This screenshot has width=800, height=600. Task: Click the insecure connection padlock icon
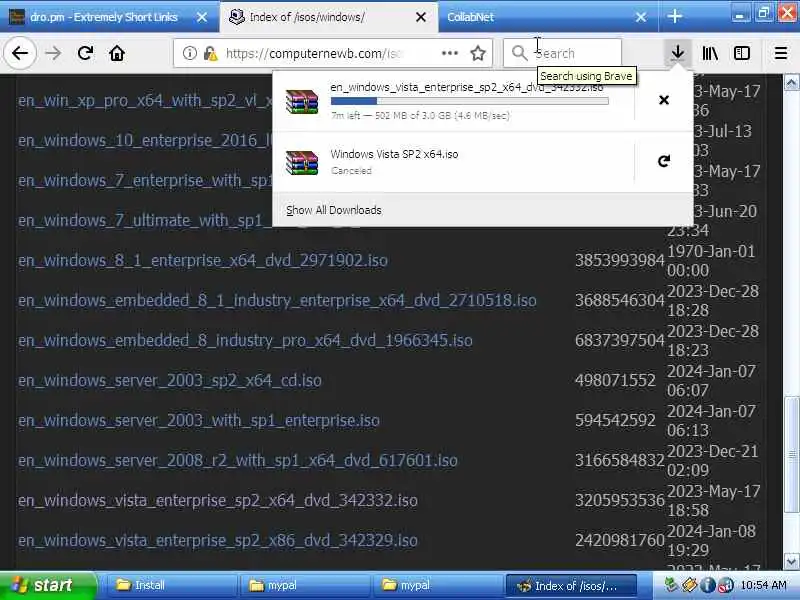pos(210,53)
